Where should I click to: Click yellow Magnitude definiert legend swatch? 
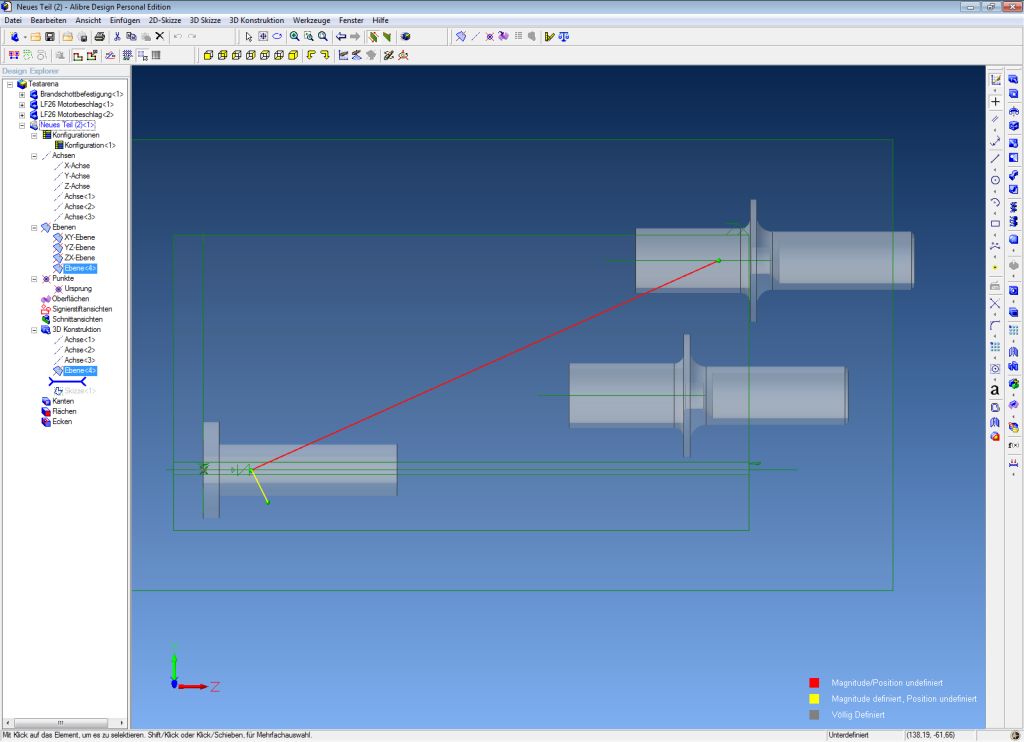(814, 699)
